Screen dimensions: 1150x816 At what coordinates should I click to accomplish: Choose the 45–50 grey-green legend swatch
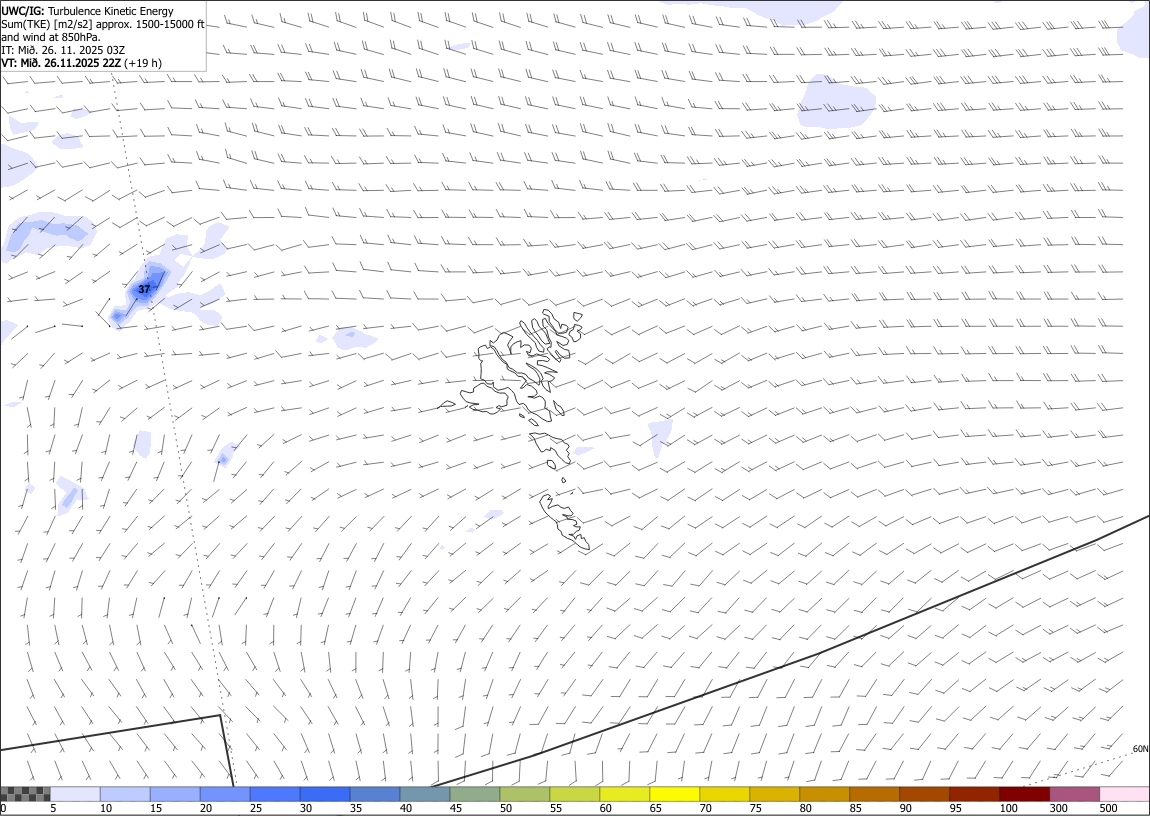475,794
